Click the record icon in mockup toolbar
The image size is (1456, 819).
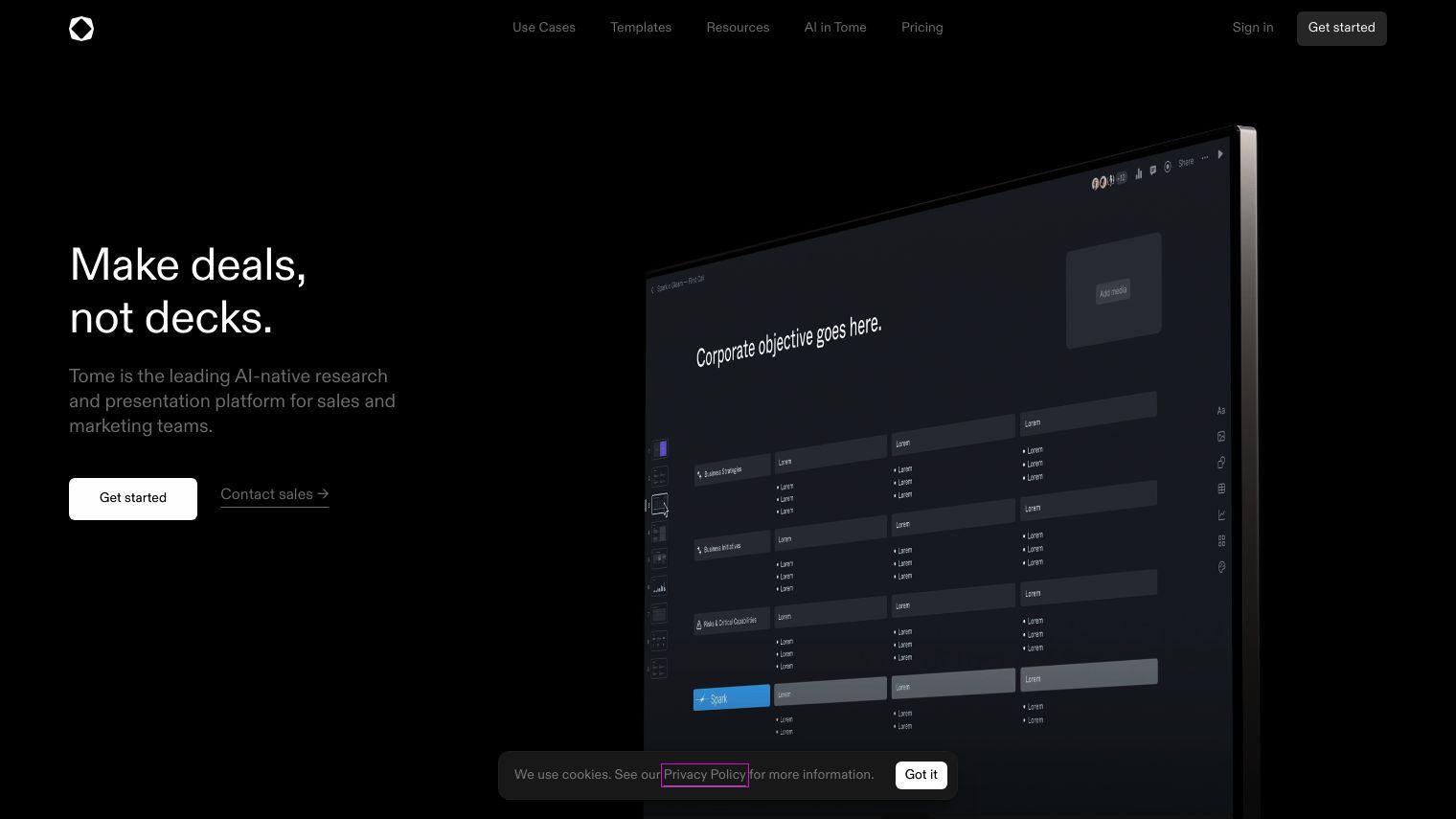1168,167
